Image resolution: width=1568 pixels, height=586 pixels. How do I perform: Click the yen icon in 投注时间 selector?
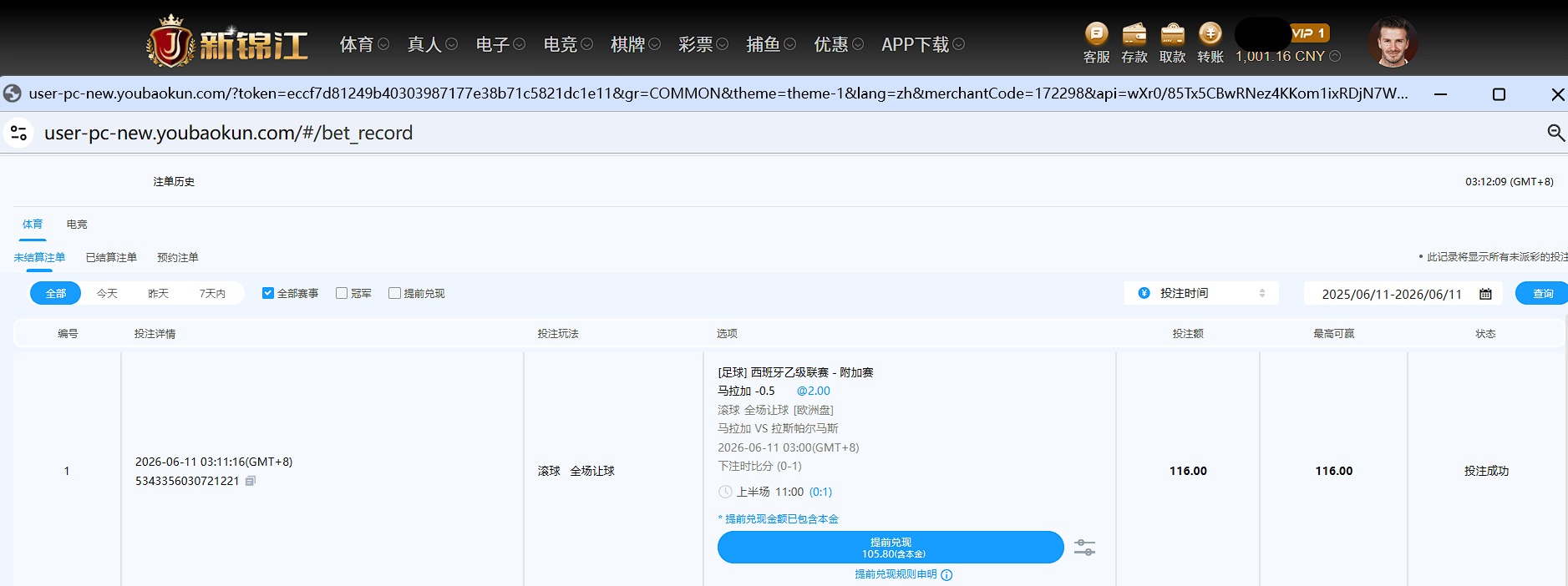1144,293
